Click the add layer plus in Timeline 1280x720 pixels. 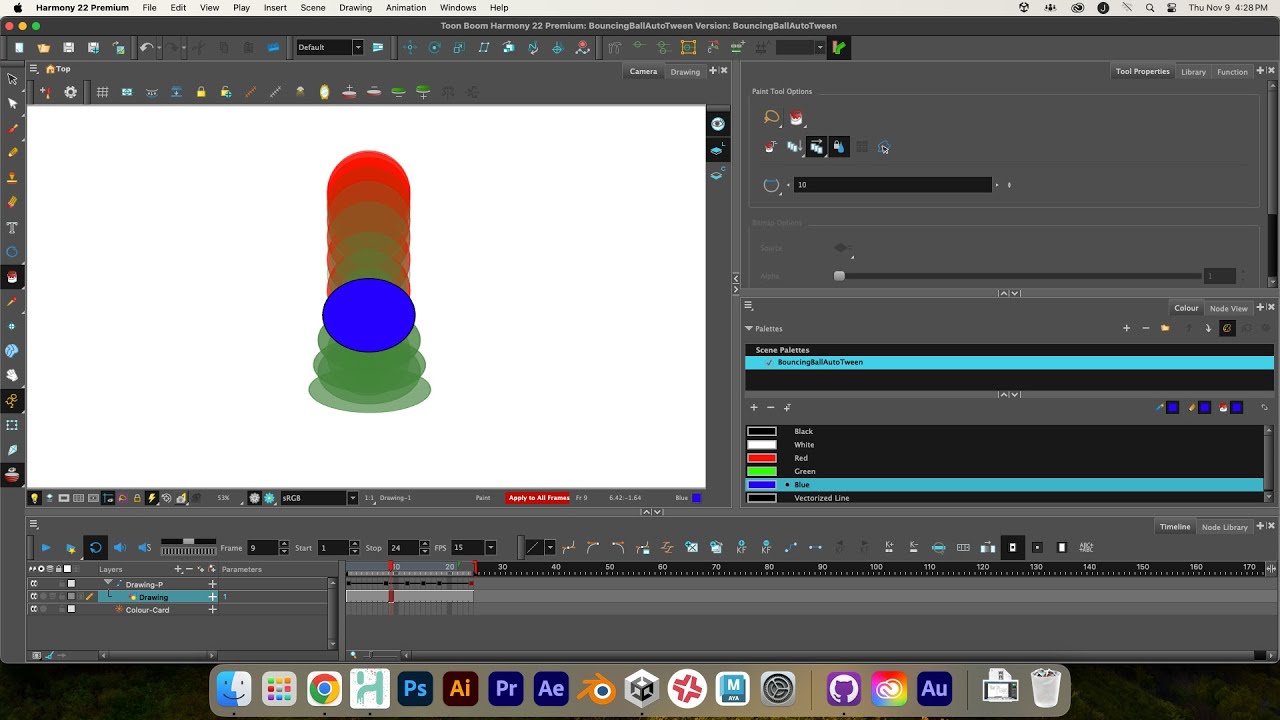tap(178, 569)
